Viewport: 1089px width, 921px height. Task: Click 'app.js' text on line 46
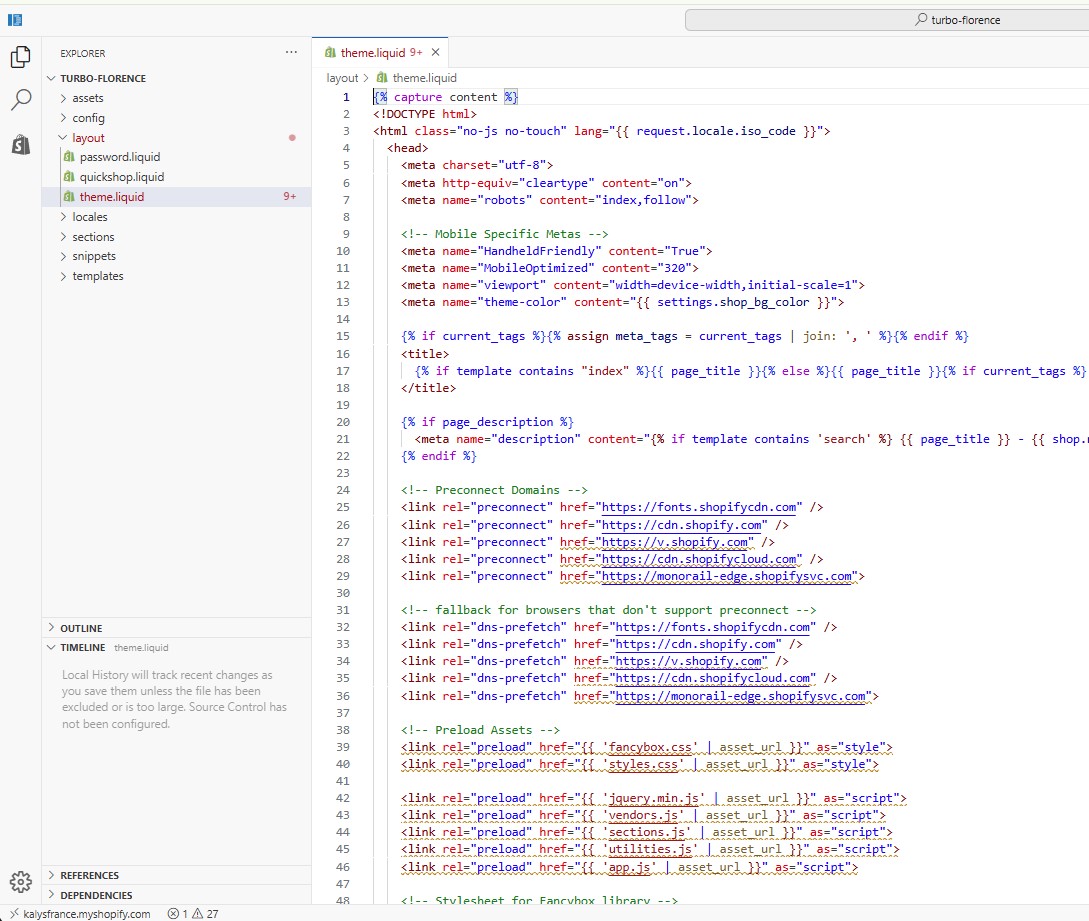[629, 867]
